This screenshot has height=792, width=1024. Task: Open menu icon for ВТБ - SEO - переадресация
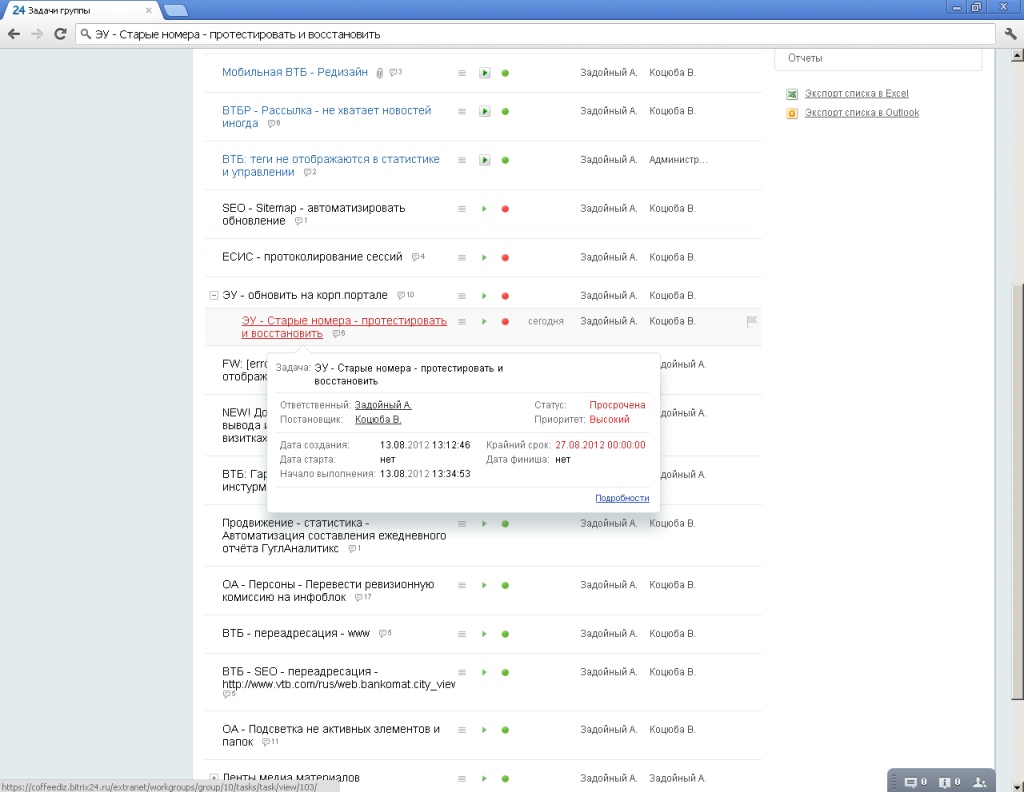tap(462, 673)
